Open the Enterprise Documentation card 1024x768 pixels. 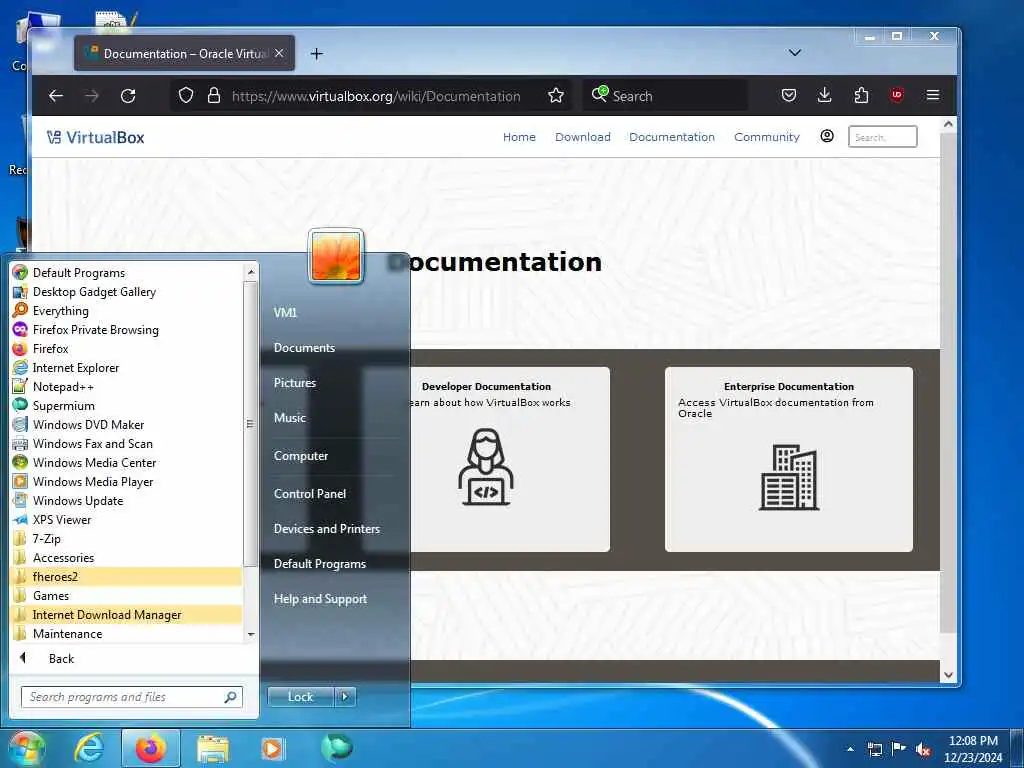pyautogui.click(x=789, y=459)
